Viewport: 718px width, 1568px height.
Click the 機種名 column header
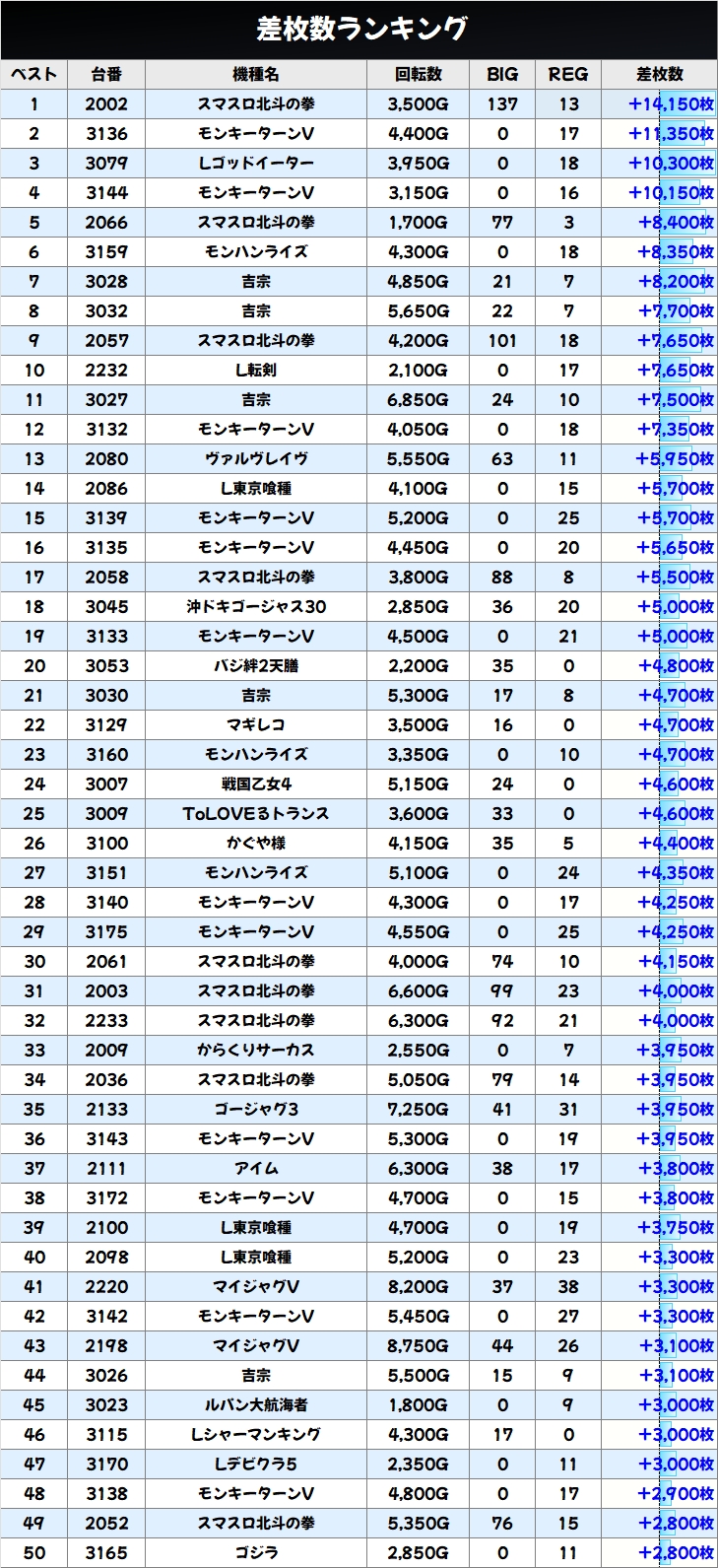point(256,74)
